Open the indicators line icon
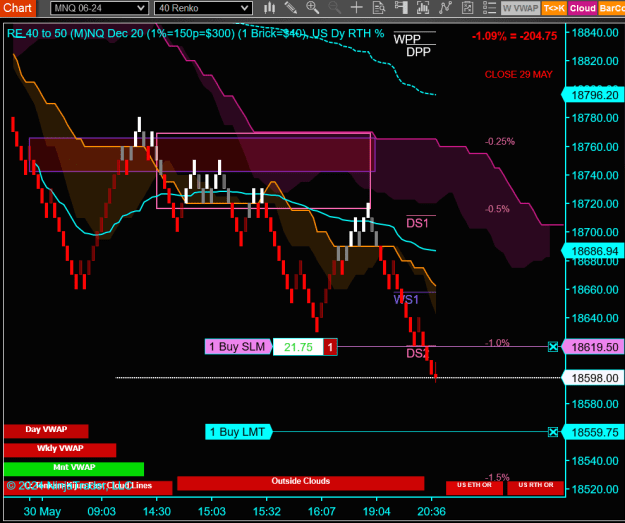Screen dimensions: 625x523 [445, 8]
